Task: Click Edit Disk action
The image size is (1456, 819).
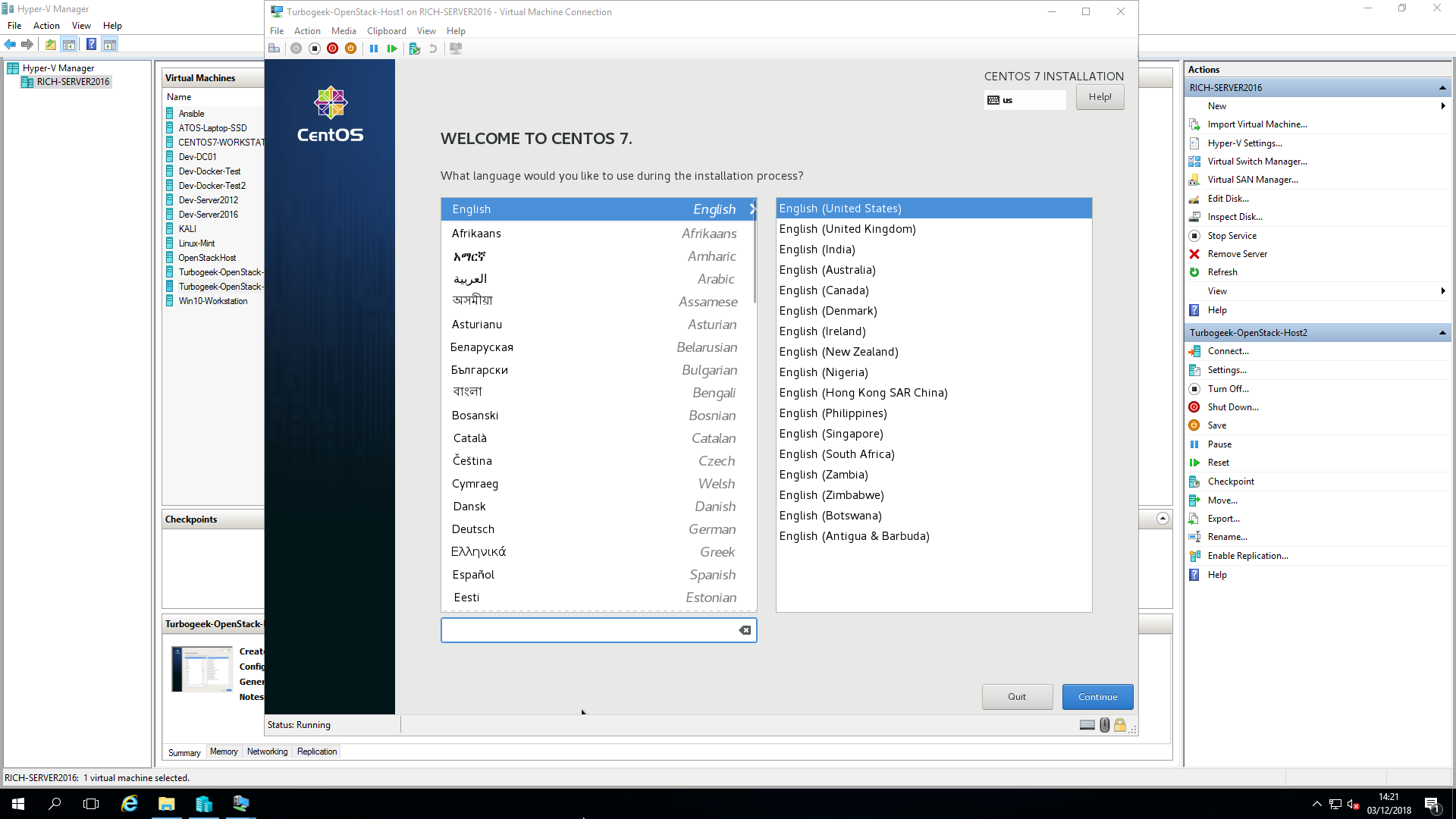Action: [x=1228, y=199]
